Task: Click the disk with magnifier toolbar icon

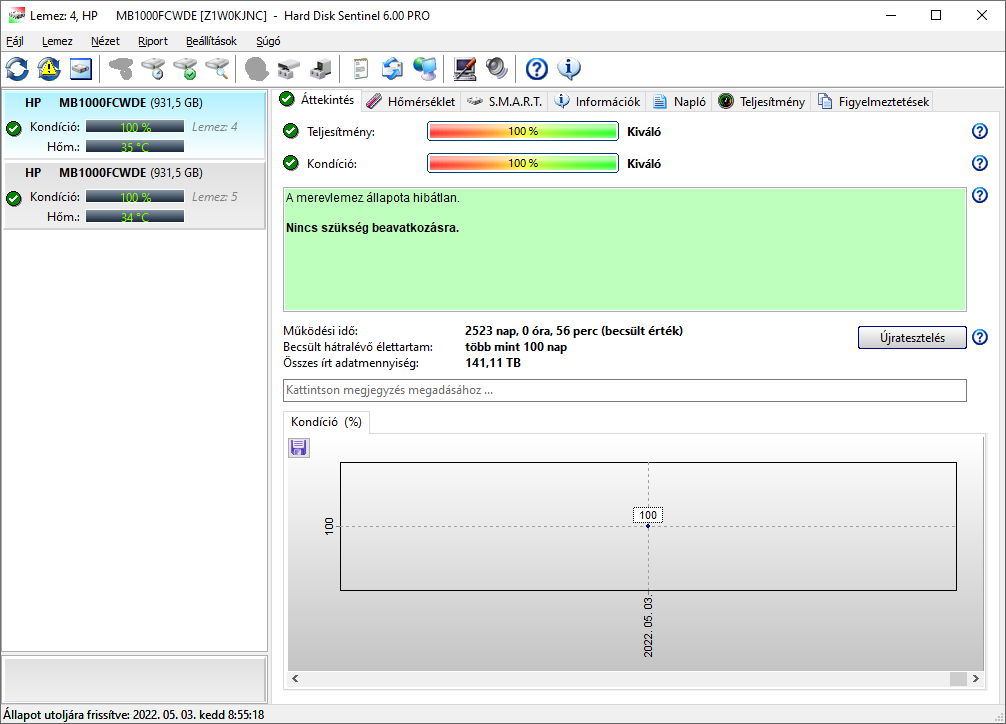Action: tap(217, 69)
